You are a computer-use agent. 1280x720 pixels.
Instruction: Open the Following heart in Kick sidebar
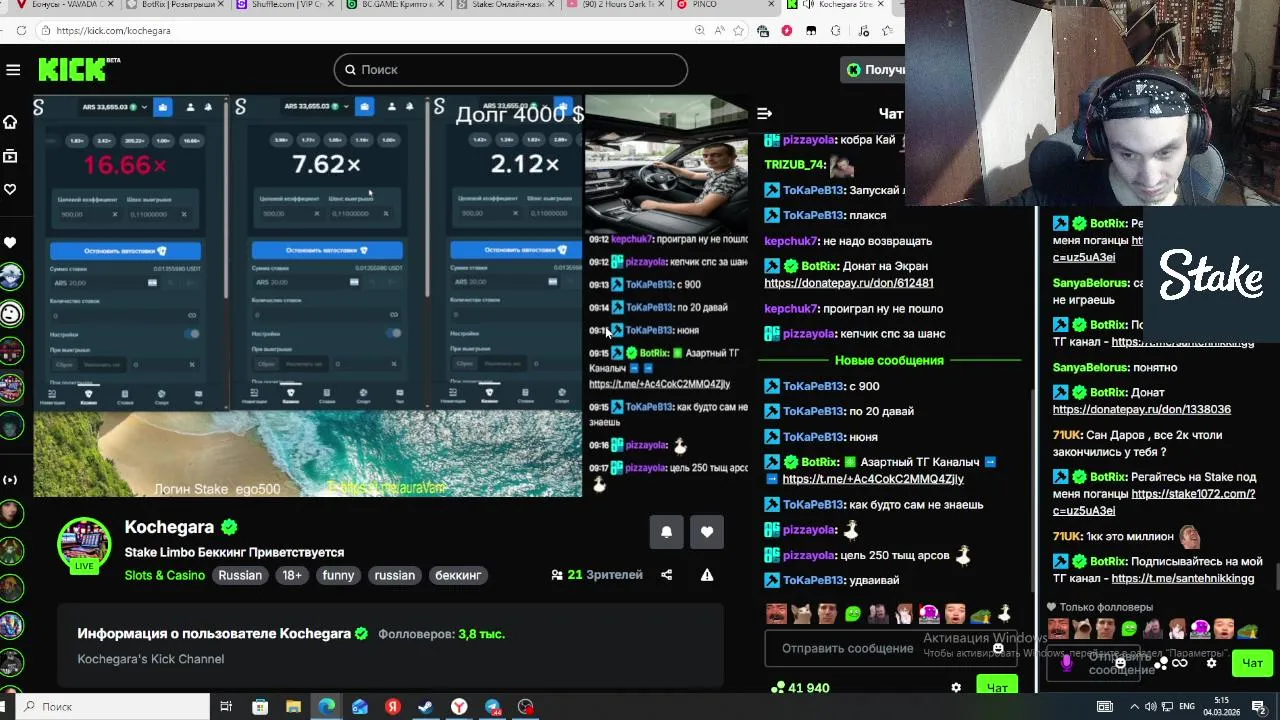(x=10, y=189)
